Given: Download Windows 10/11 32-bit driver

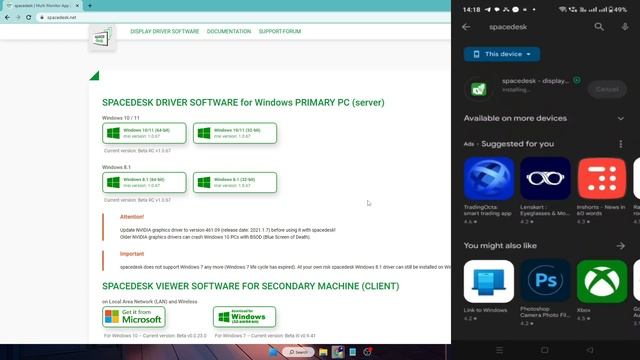Looking at the screenshot, I should (235, 133).
